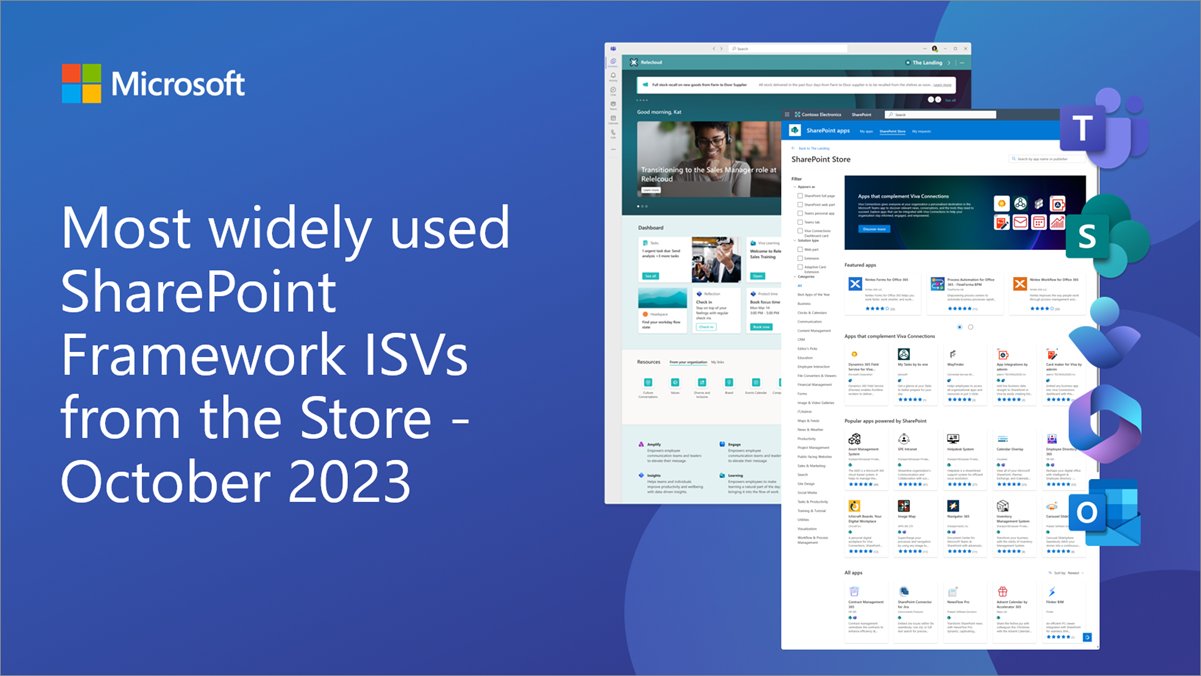
Task: Open Chat in the Teams sidebar
Action: [613, 89]
